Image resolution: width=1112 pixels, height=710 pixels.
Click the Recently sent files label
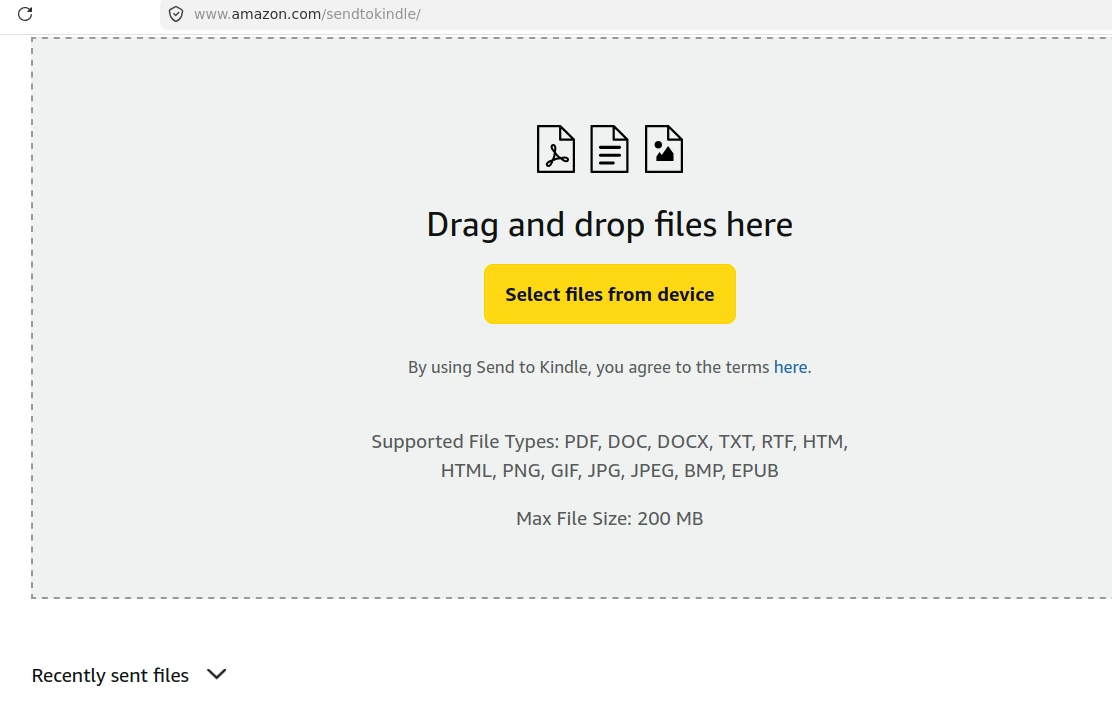coord(110,675)
